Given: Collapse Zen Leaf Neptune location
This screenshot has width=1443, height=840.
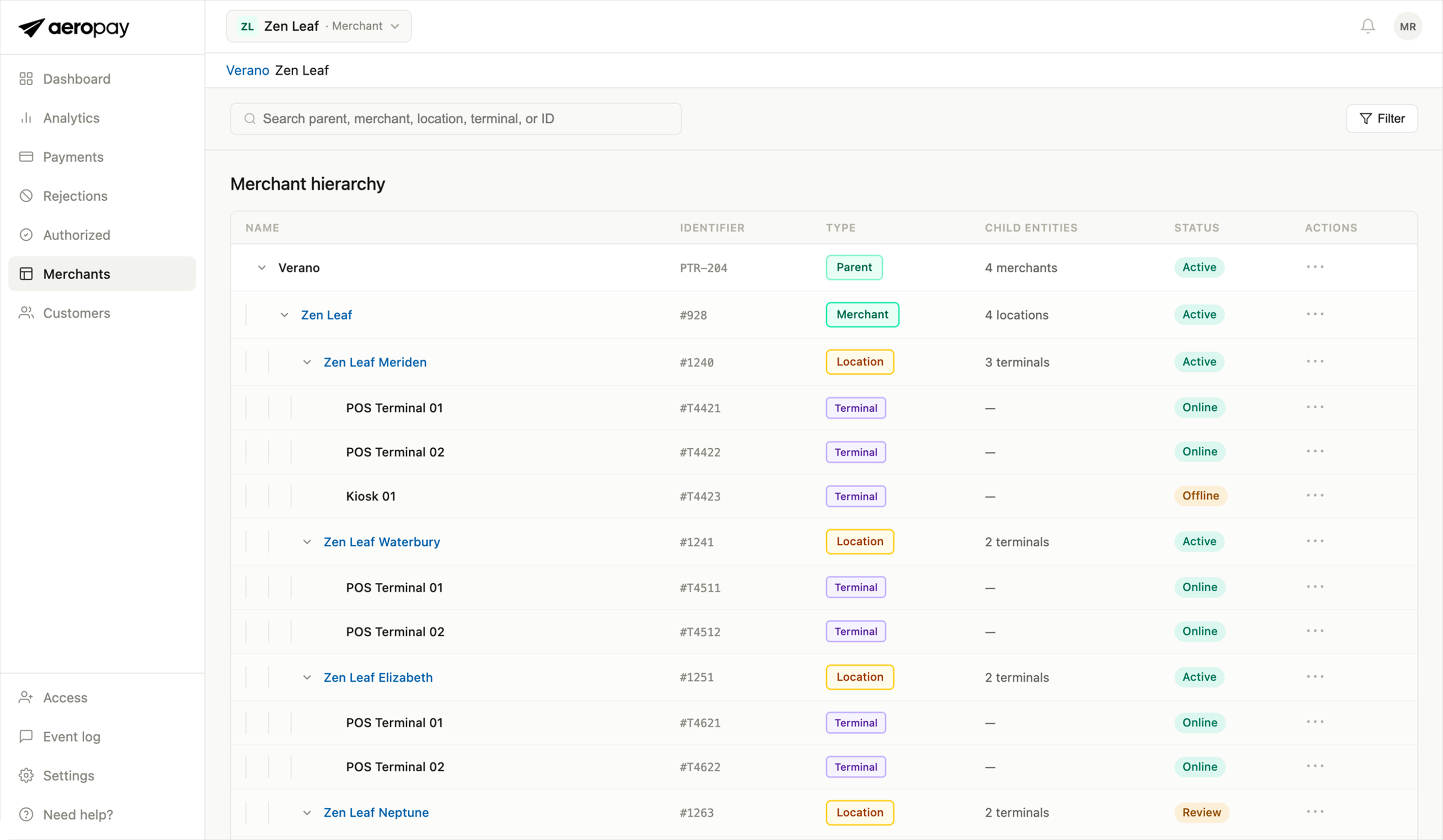Looking at the screenshot, I should click(x=307, y=812).
